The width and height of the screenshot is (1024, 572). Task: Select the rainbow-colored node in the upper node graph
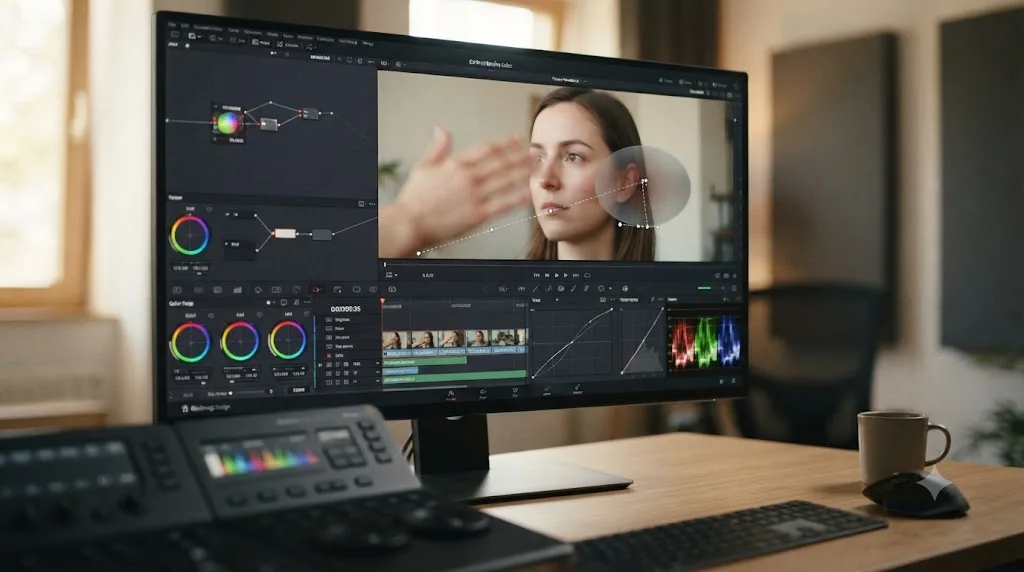[229, 122]
